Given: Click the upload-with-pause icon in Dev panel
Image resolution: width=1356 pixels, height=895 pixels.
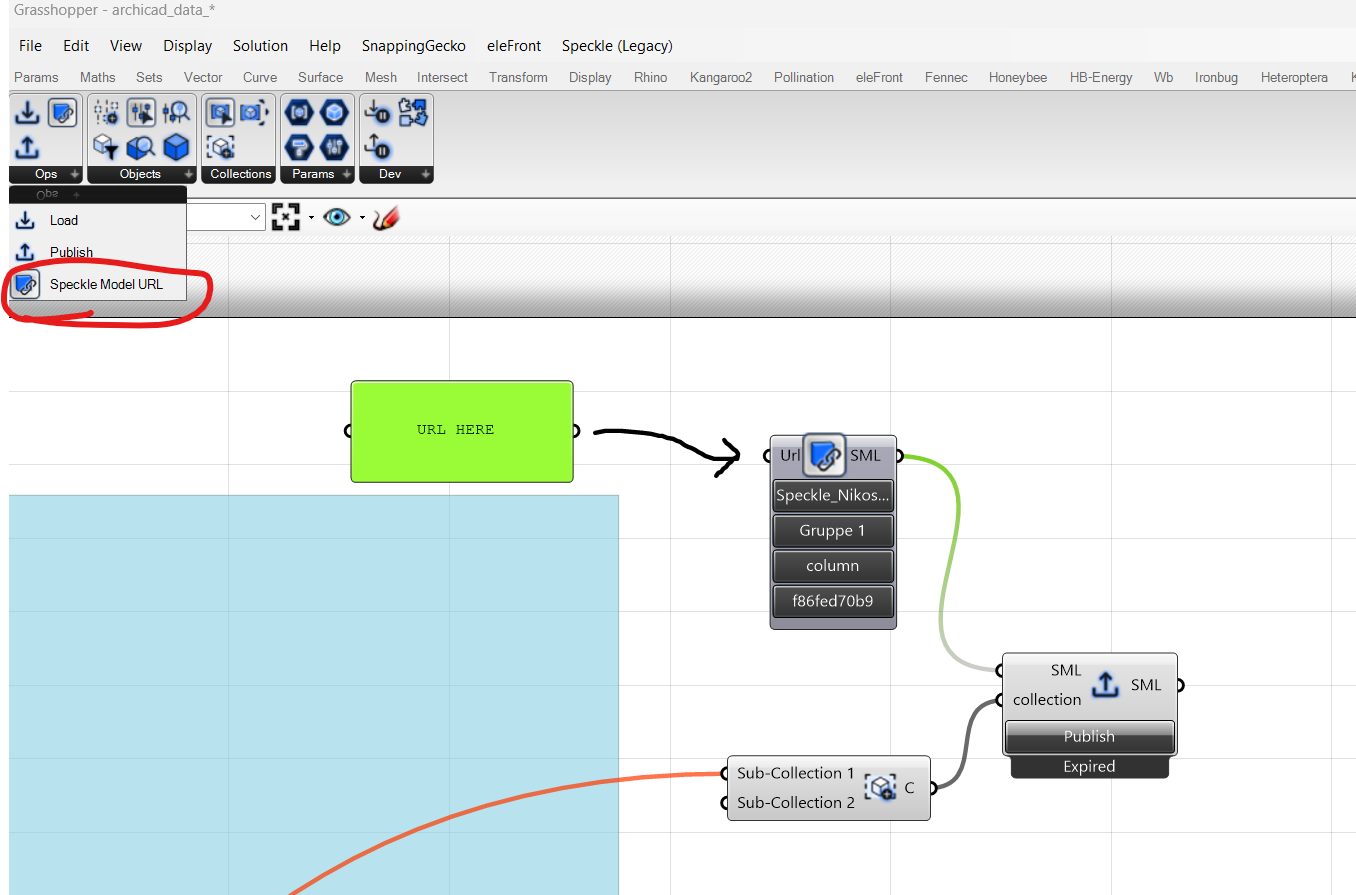Looking at the screenshot, I should pos(377,146).
